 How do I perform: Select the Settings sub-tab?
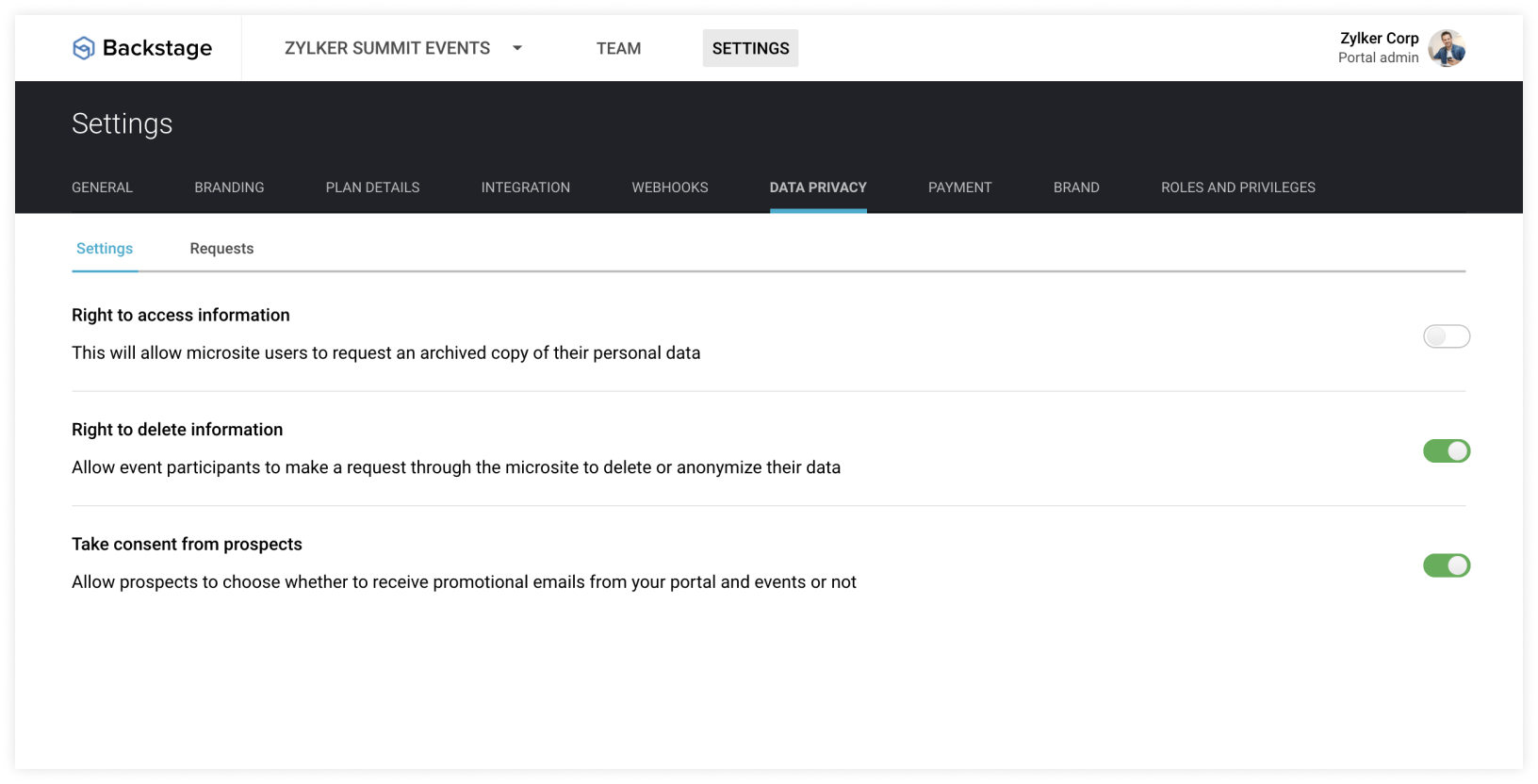105,249
